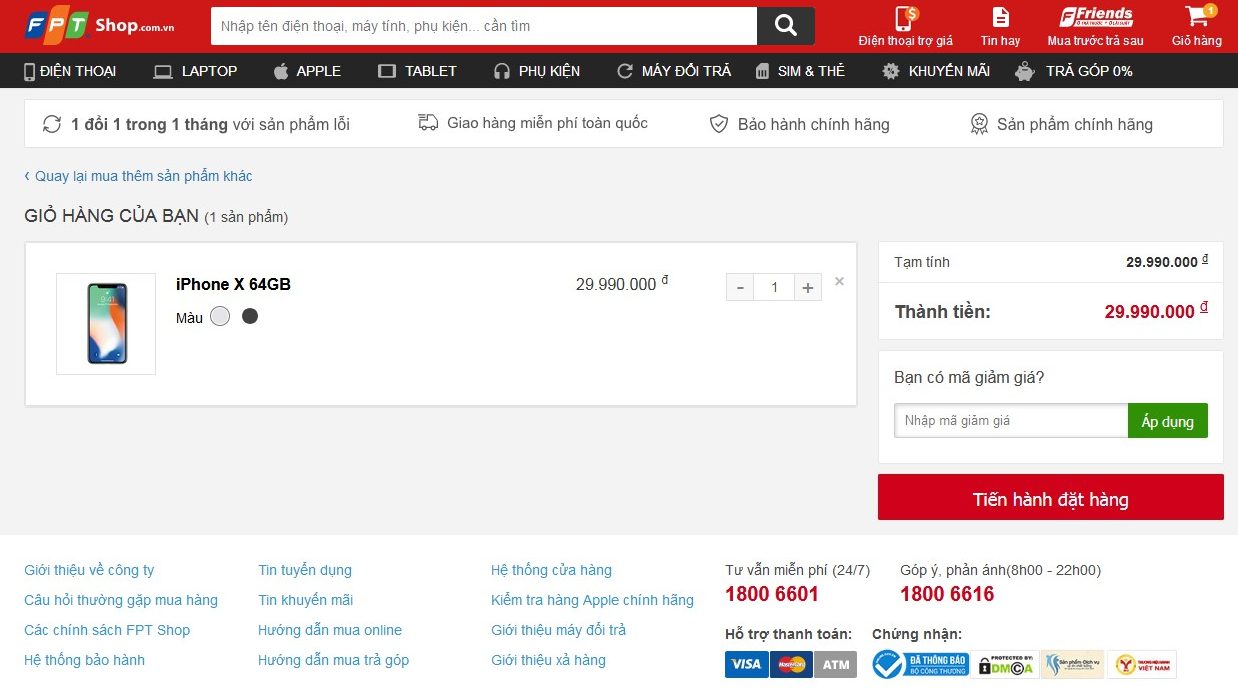Open the KHUYẾN MÃI menu
The image size is (1238, 699).
[x=936, y=71]
